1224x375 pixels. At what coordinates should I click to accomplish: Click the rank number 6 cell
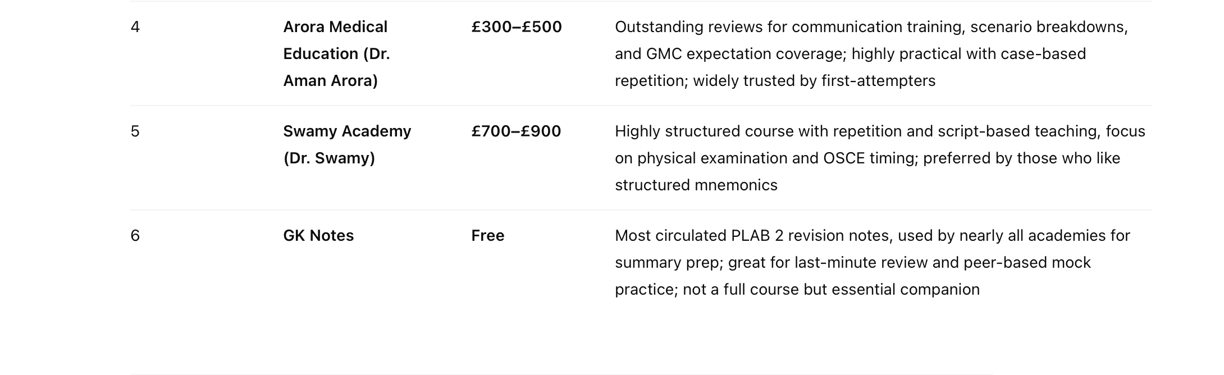pyautogui.click(x=135, y=236)
